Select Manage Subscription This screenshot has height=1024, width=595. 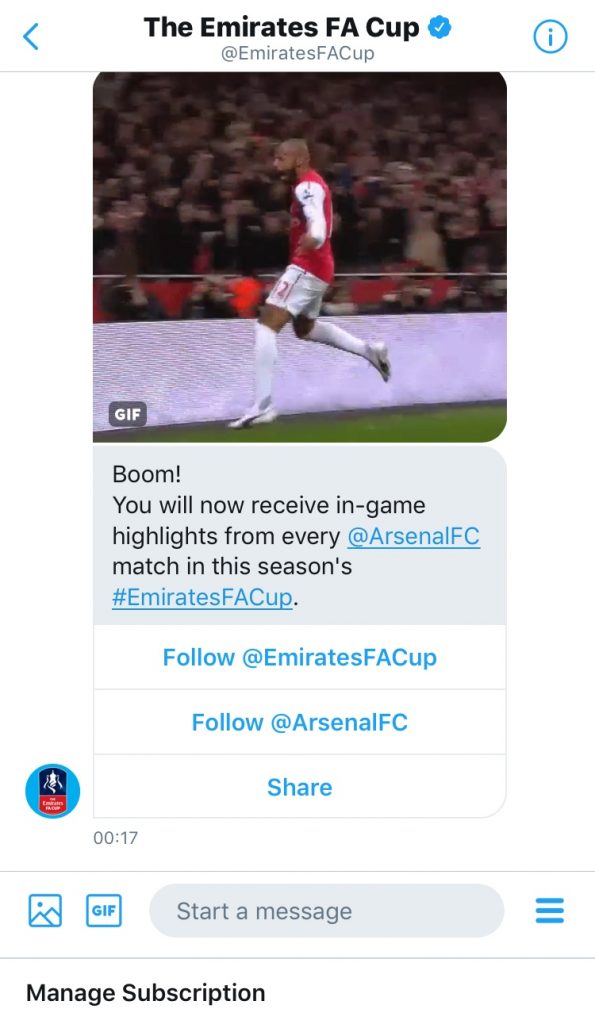point(148,992)
